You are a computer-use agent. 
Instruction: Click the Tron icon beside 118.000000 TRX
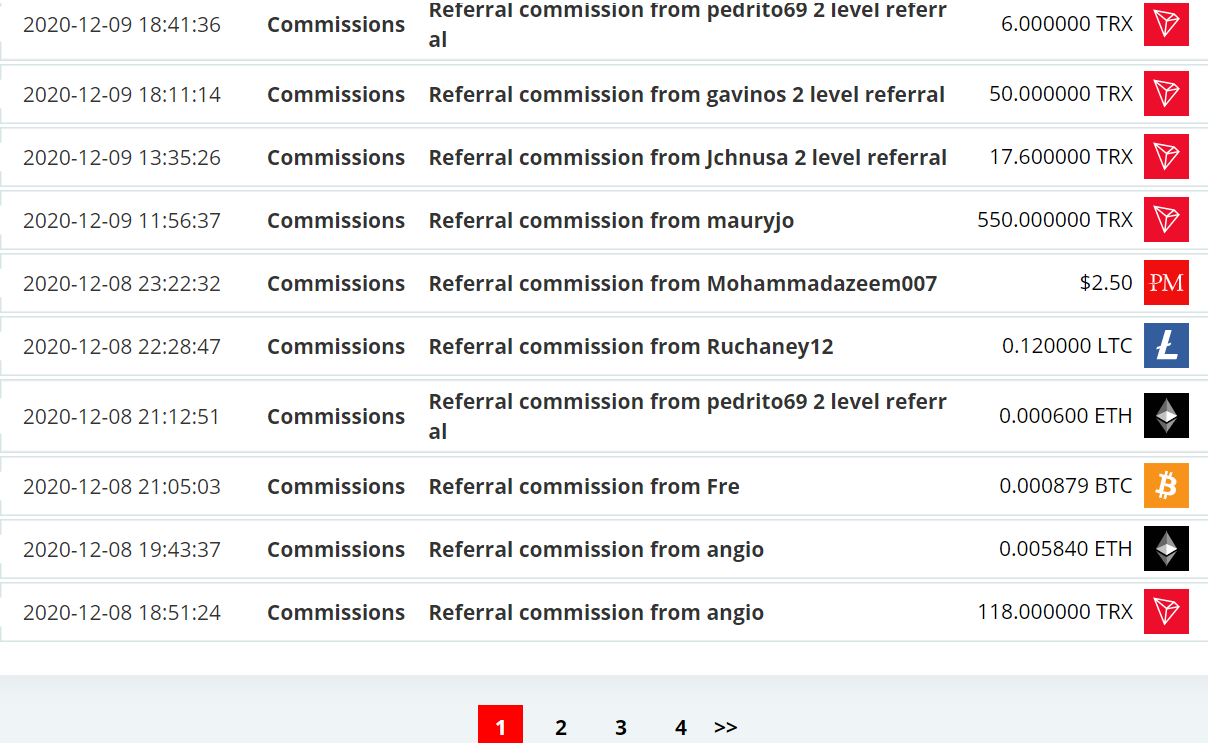coord(1166,612)
